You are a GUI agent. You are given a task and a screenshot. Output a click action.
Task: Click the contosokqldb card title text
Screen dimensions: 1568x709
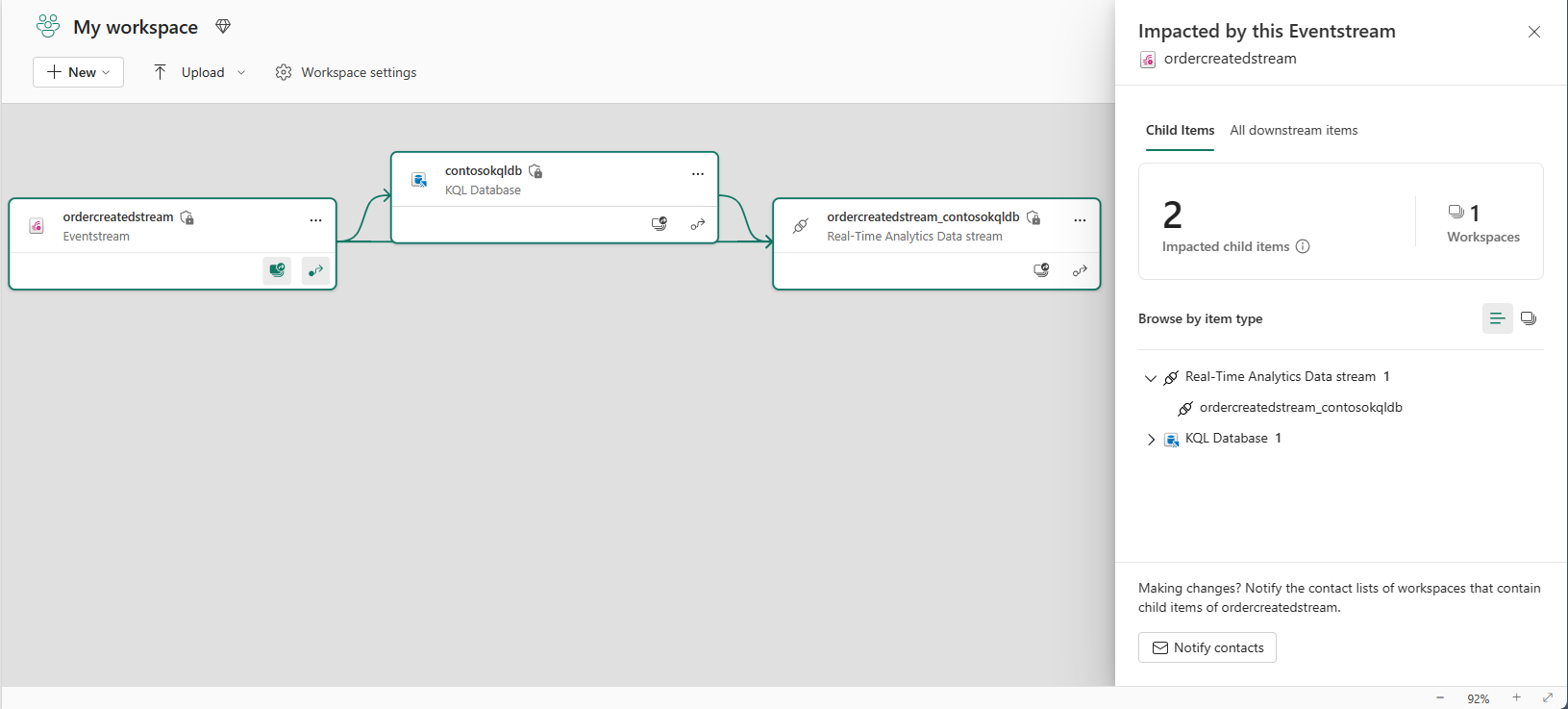(x=484, y=171)
